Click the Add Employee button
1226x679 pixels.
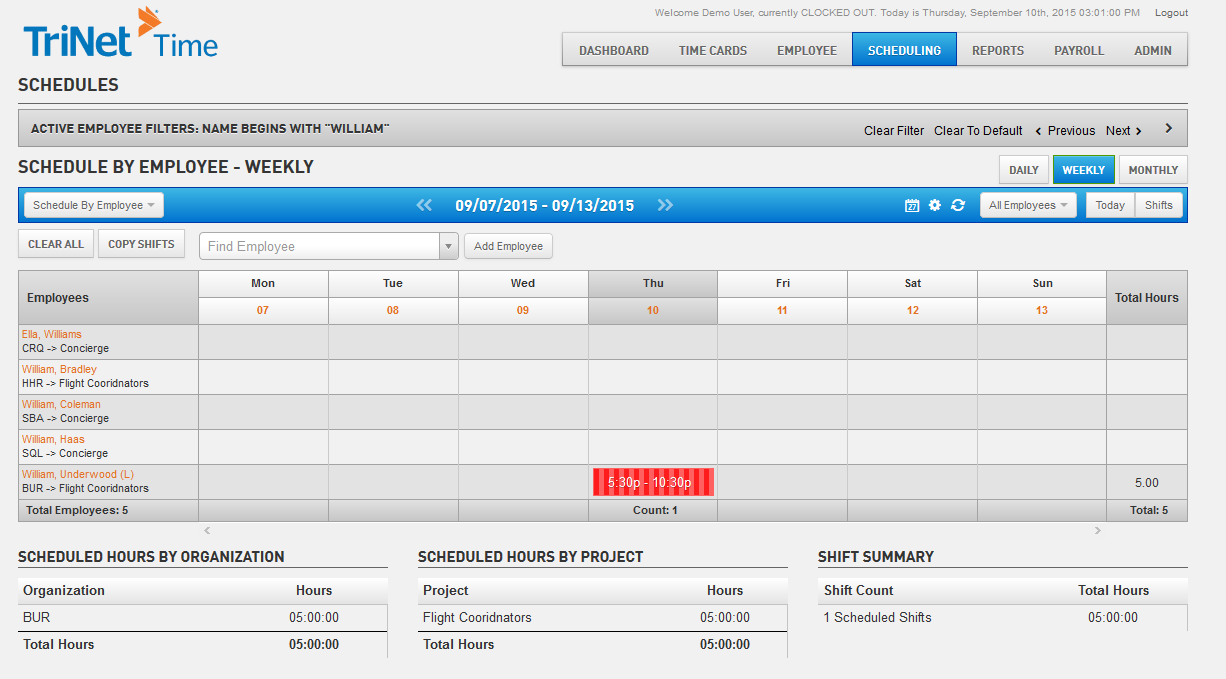click(x=508, y=246)
